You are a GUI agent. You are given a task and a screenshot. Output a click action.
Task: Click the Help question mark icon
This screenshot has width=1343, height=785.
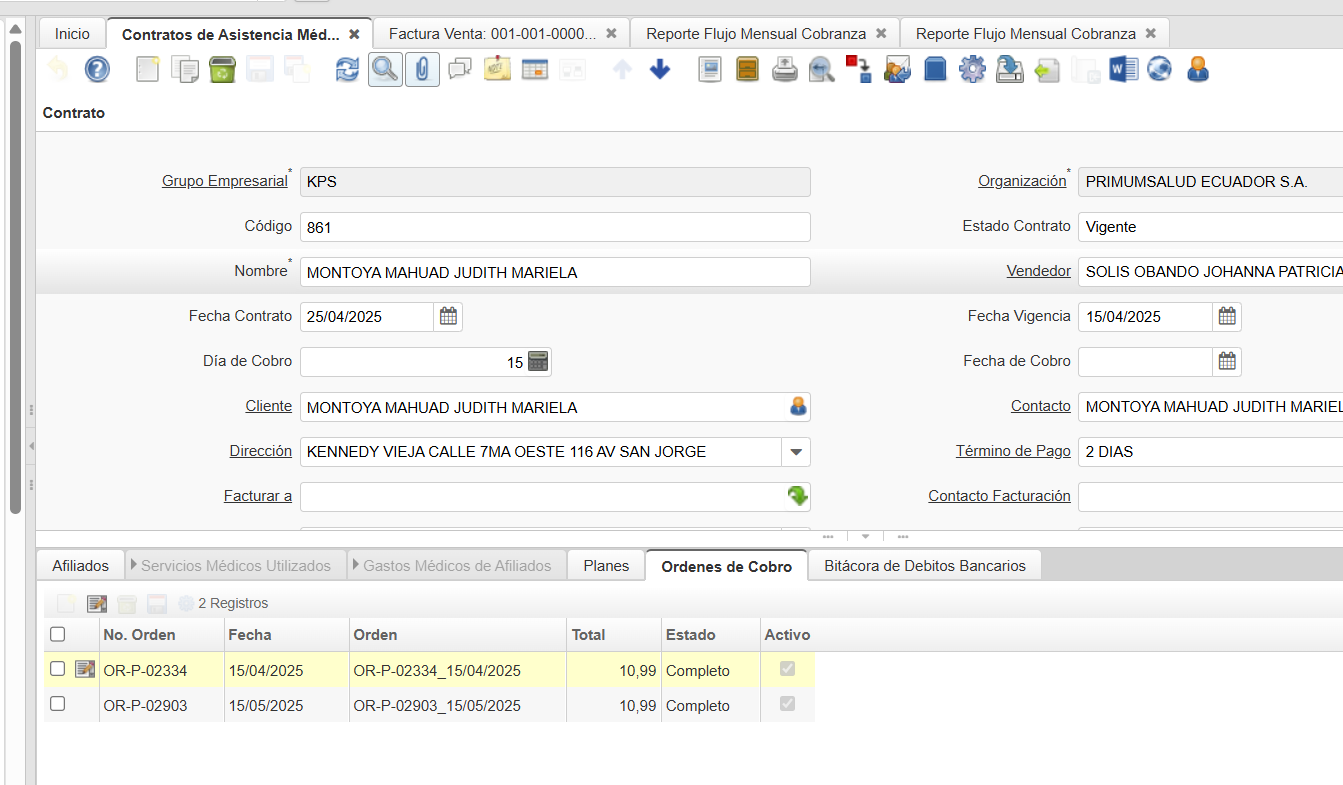[97, 69]
